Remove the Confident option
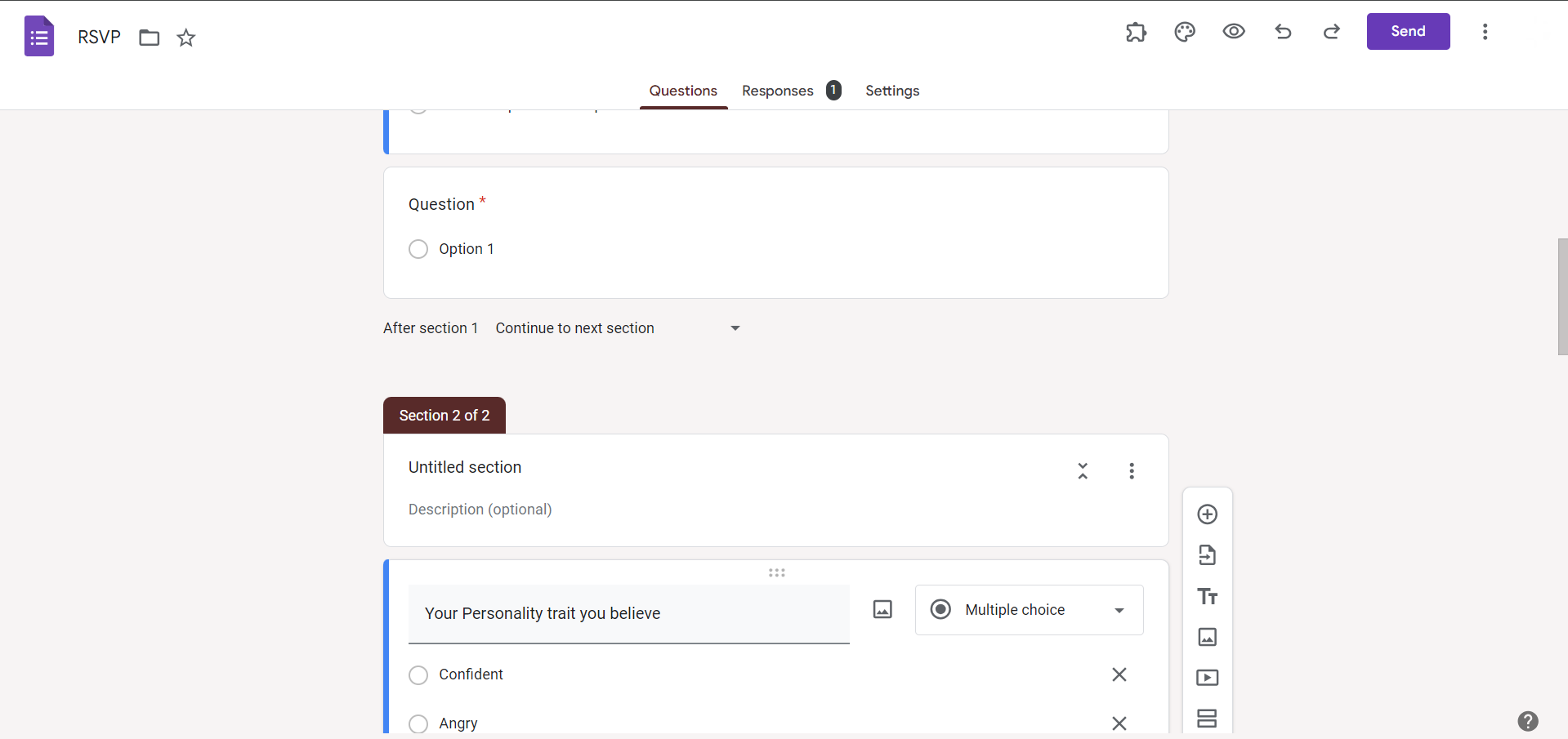The width and height of the screenshot is (1568, 739). (x=1119, y=674)
